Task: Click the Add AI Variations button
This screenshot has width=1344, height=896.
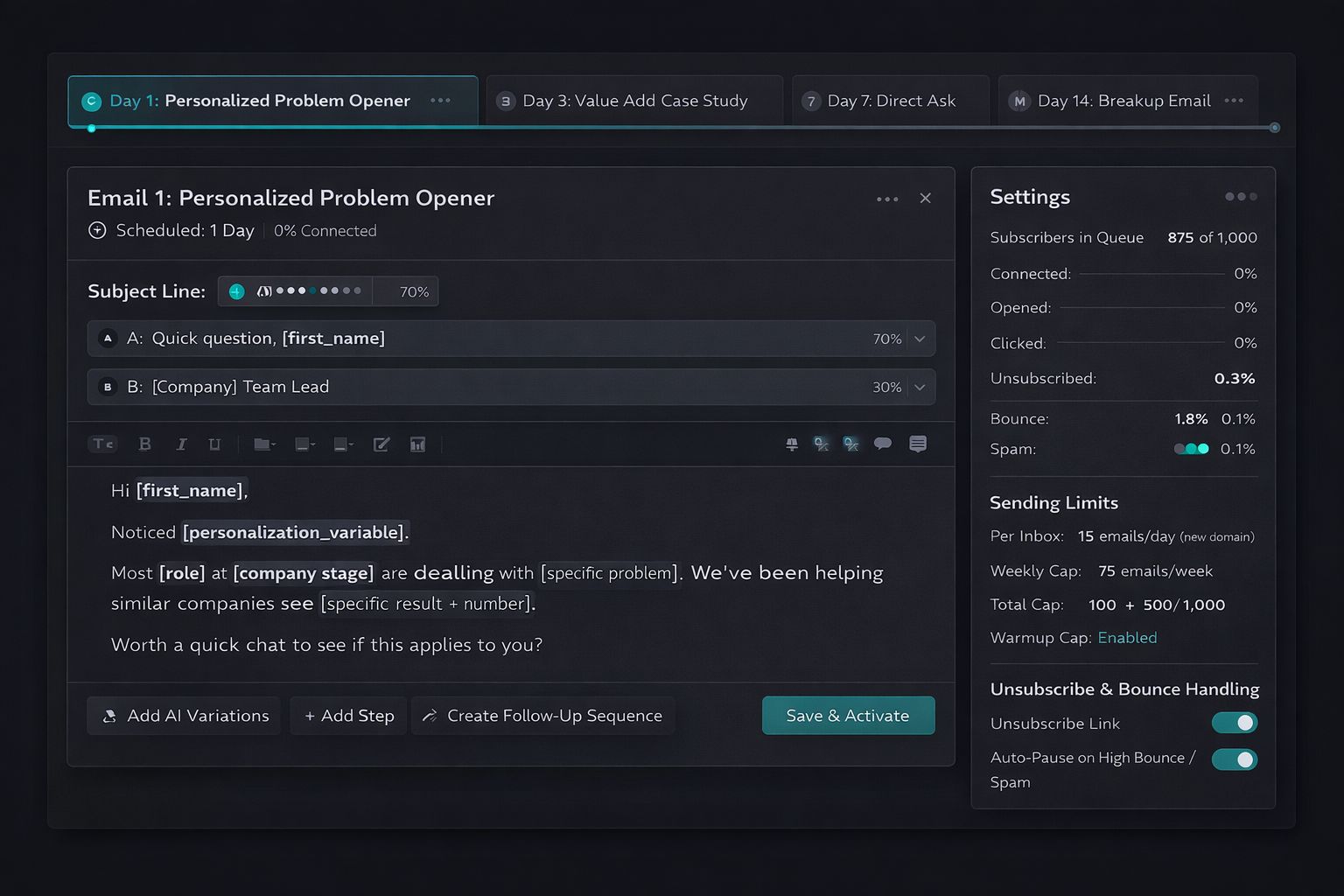Action: tap(184, 716)
